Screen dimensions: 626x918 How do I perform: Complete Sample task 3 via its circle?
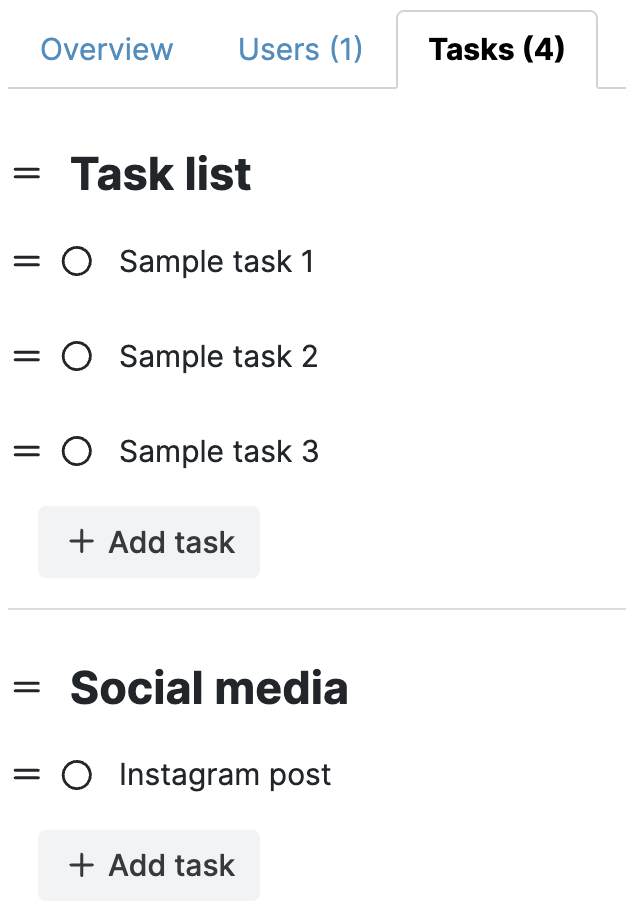(77, 451)
